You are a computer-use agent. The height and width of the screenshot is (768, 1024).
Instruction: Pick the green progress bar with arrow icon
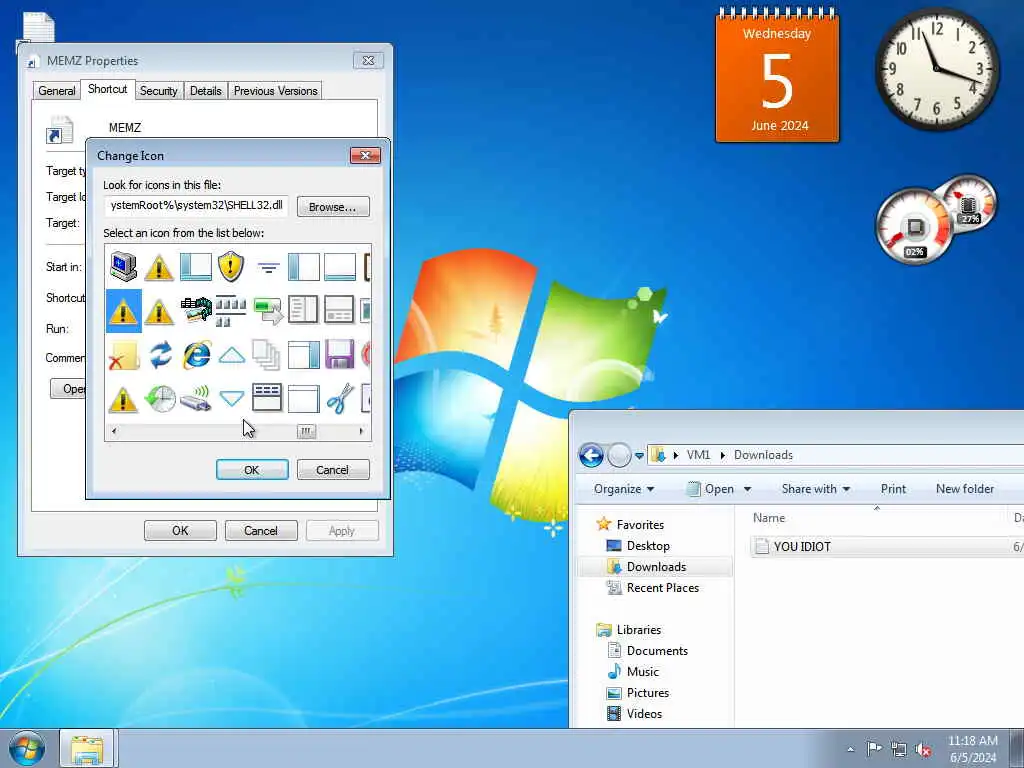coord(268,310)
